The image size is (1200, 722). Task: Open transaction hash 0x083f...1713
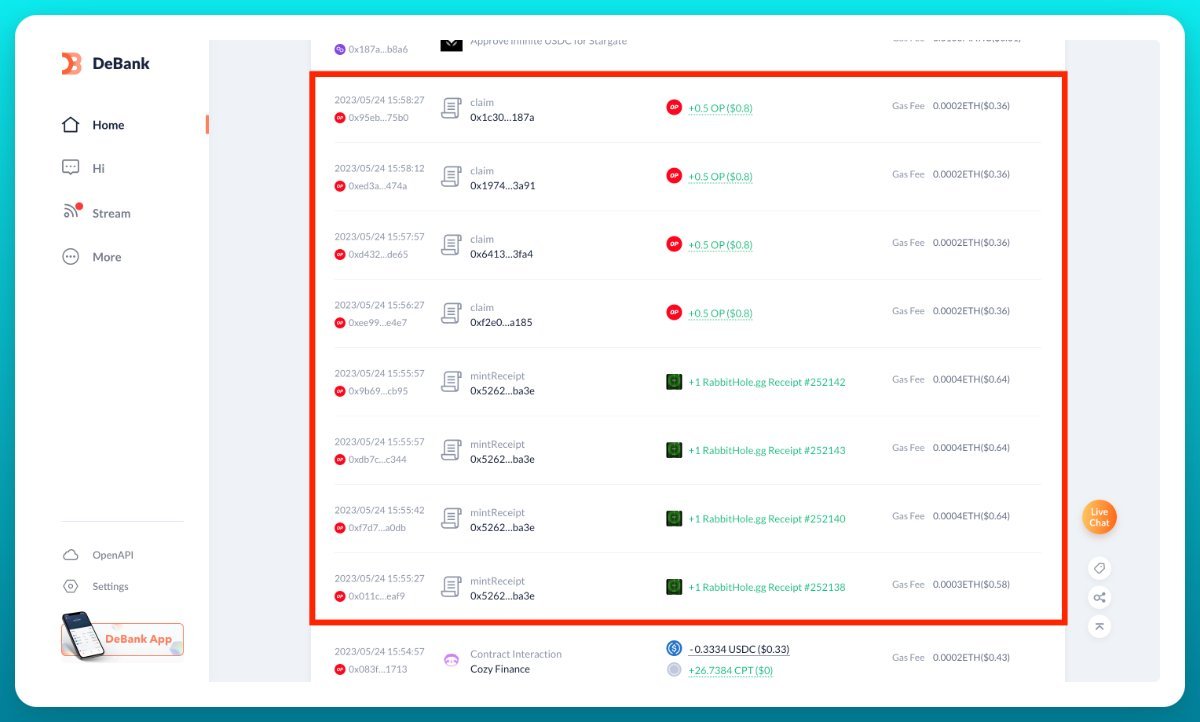pyautogui.click(x=378, y=669)
